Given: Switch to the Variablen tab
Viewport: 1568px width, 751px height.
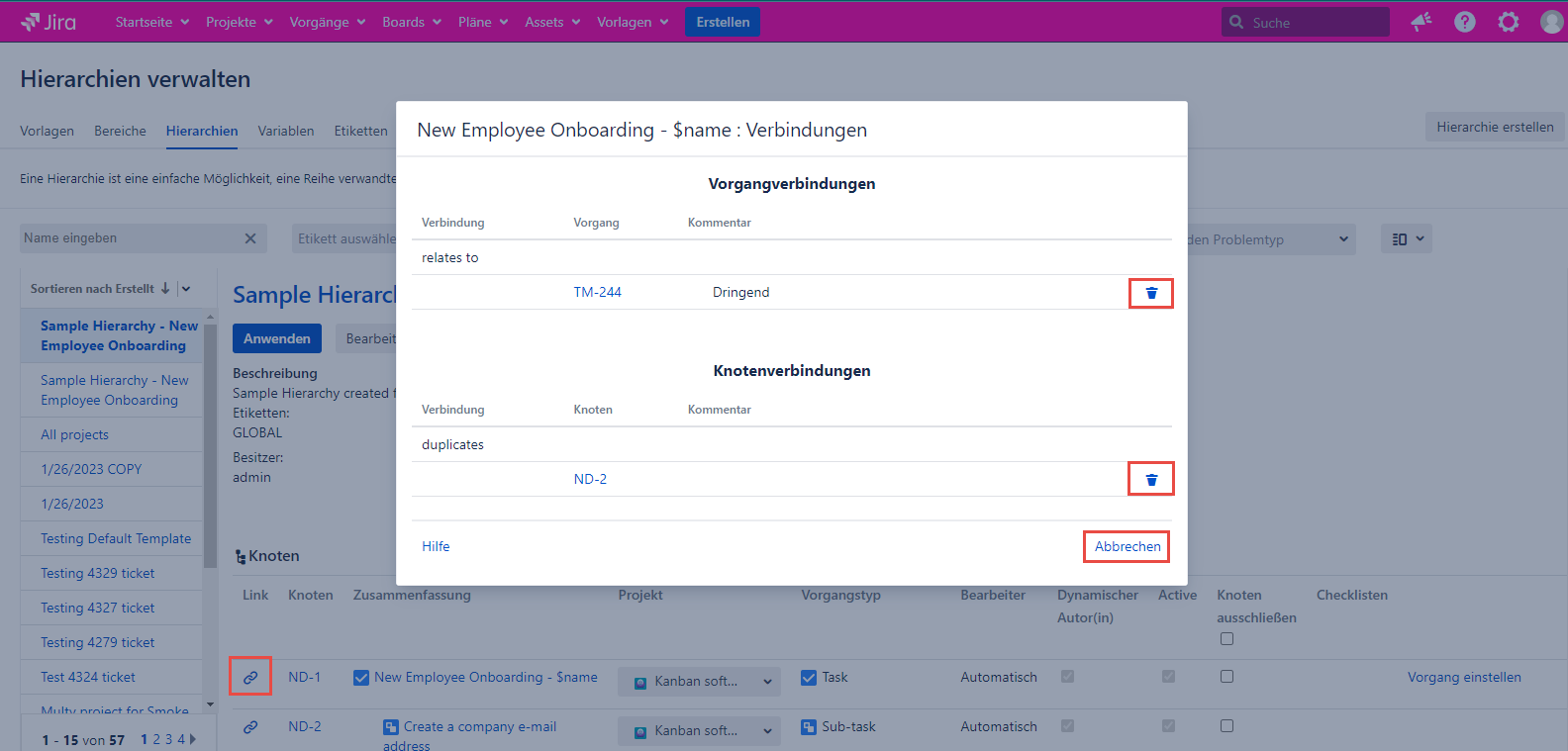Looking at the screenshot, I should 285,131.
